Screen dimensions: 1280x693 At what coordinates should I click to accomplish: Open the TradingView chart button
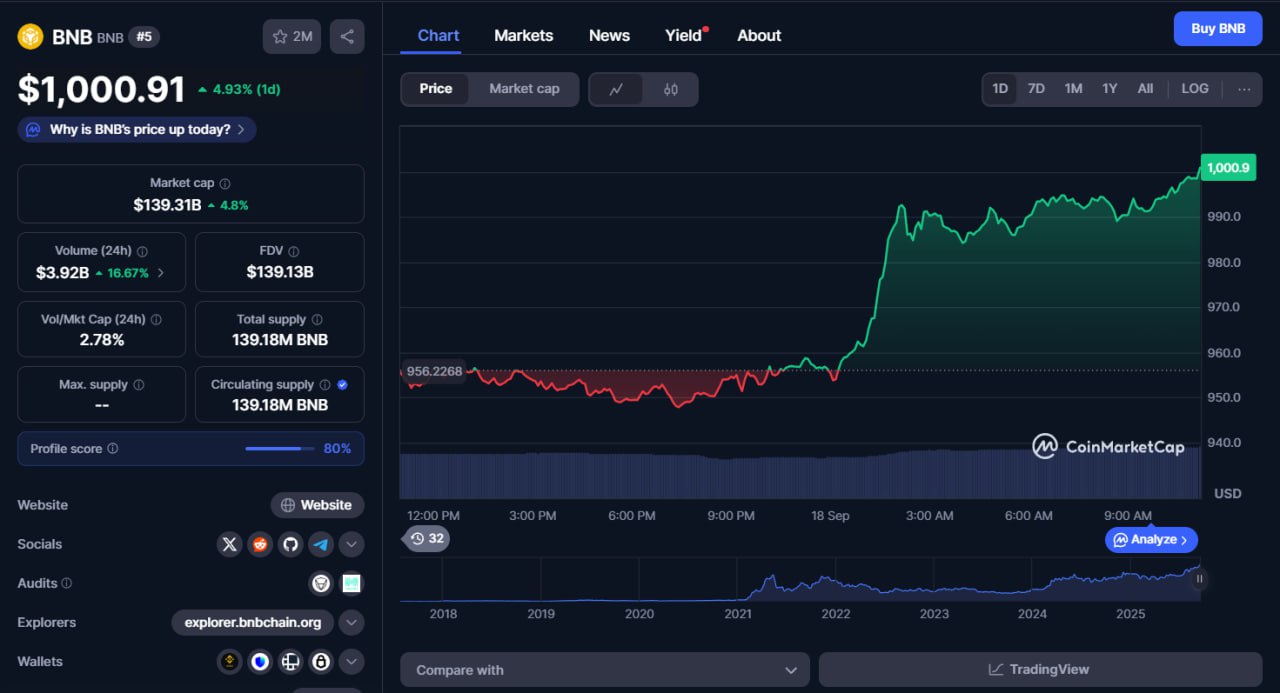point(1040,670)
